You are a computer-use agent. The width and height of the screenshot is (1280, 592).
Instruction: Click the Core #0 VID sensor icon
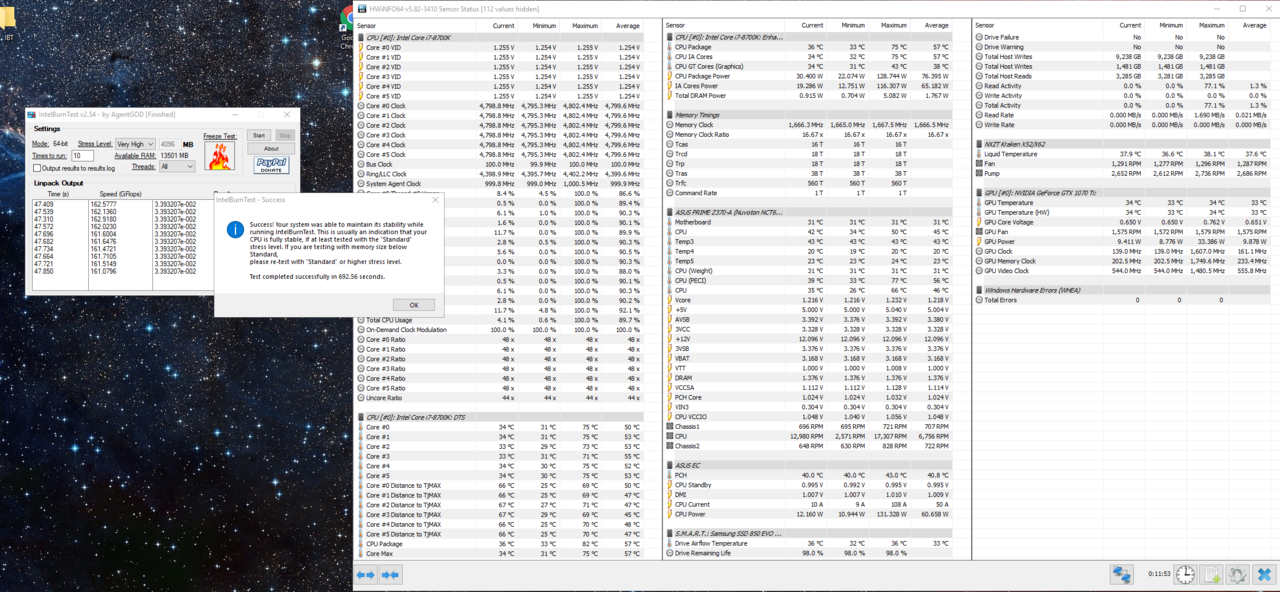pos(361,47)
